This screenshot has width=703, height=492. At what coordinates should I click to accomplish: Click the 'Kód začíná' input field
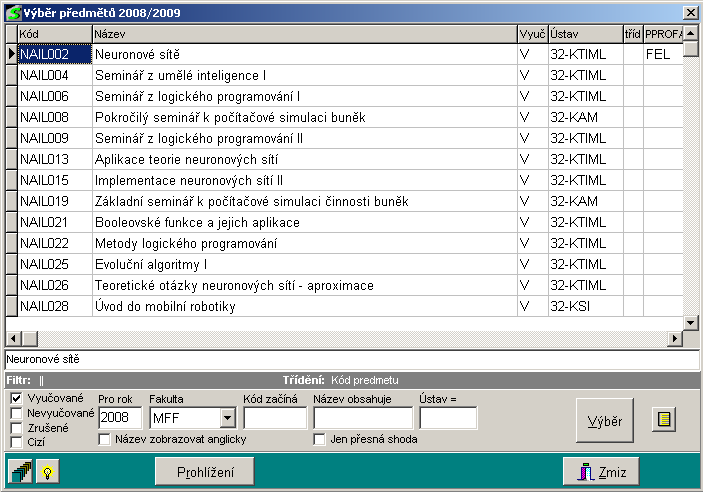(x=274, y=418)
